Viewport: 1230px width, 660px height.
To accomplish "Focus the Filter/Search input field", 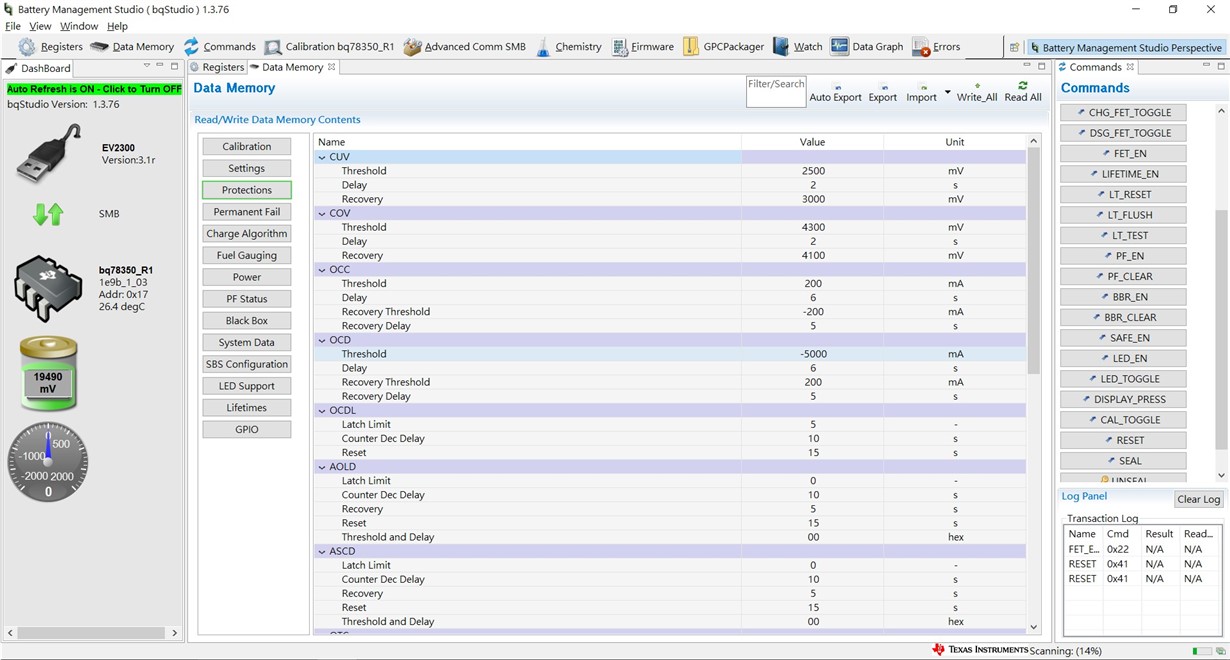I will [776, 92].
